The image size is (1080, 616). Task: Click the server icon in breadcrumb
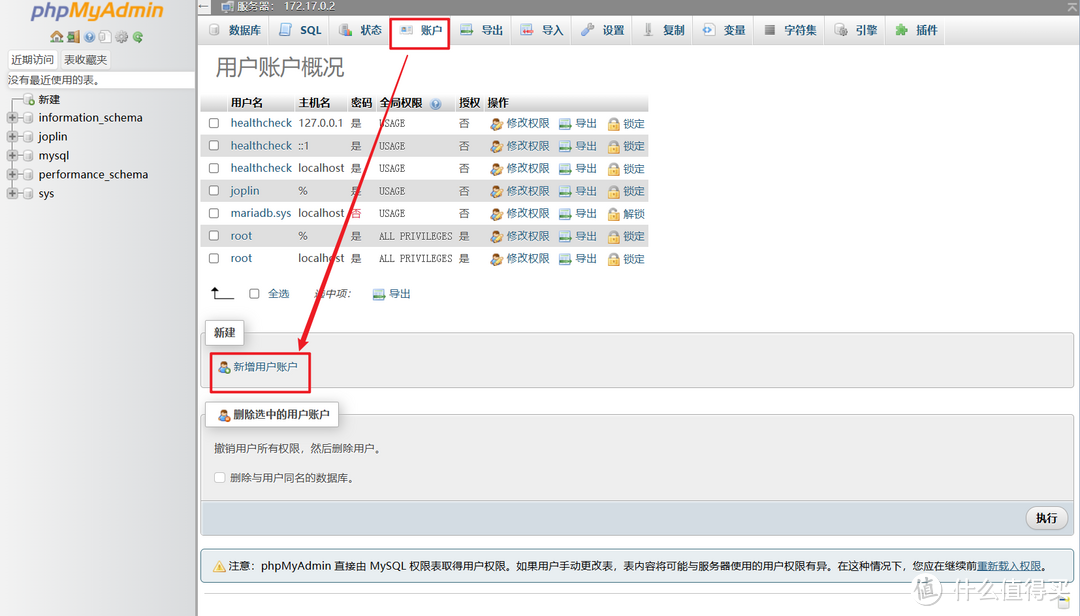tap(227, 7)
